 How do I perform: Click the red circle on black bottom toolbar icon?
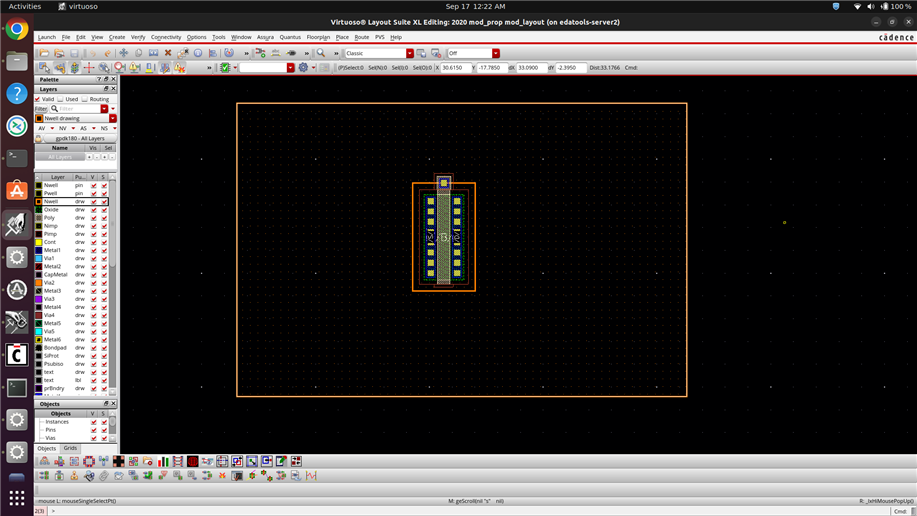pyautogui.click(x=192, y=462)
